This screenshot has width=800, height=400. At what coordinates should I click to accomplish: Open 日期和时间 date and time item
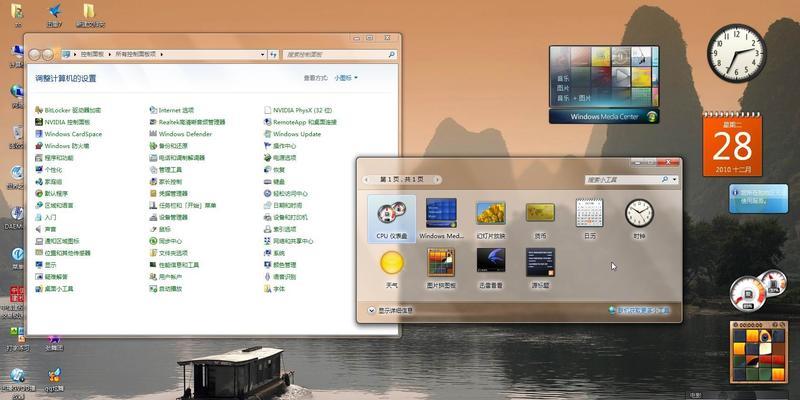pyautogui.click(x=283, y=205)
